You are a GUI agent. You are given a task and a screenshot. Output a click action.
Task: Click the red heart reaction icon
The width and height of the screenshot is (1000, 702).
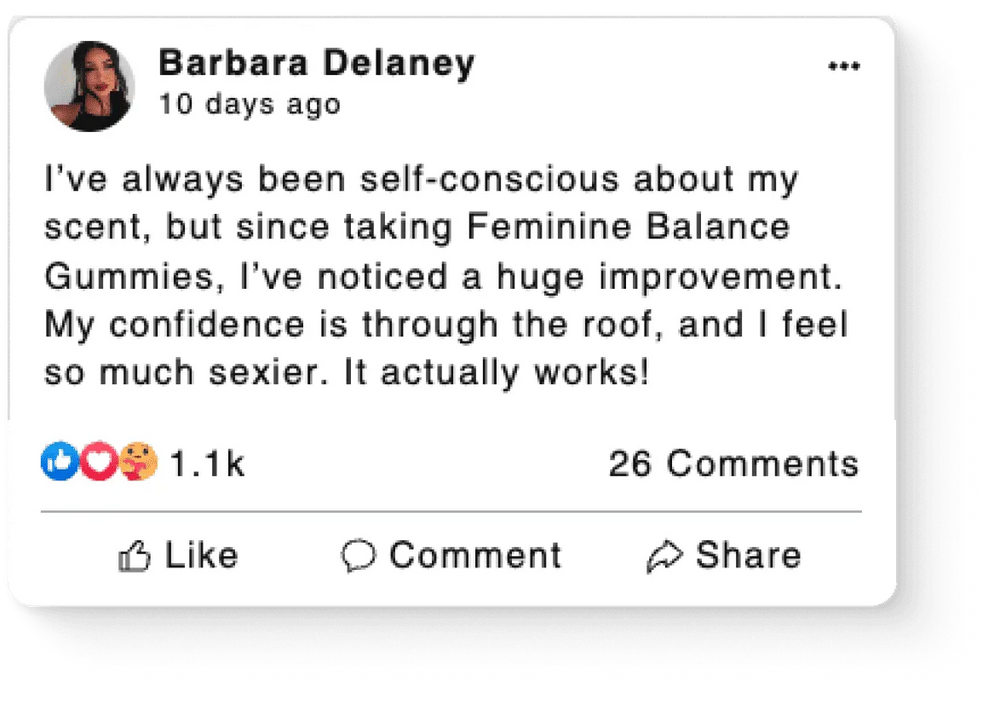[98, 462]
